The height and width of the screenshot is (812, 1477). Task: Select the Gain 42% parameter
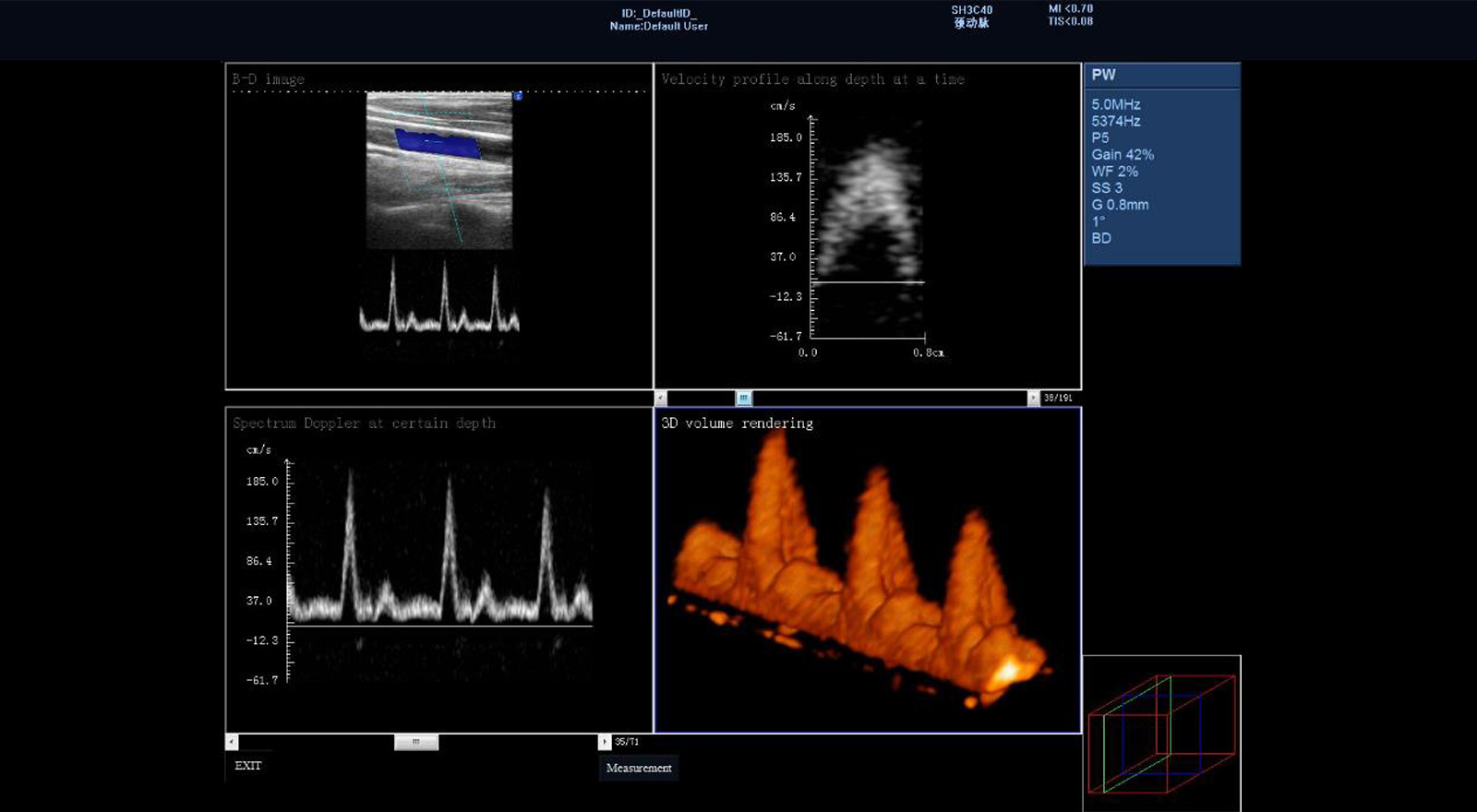[x=1123, y=155]
